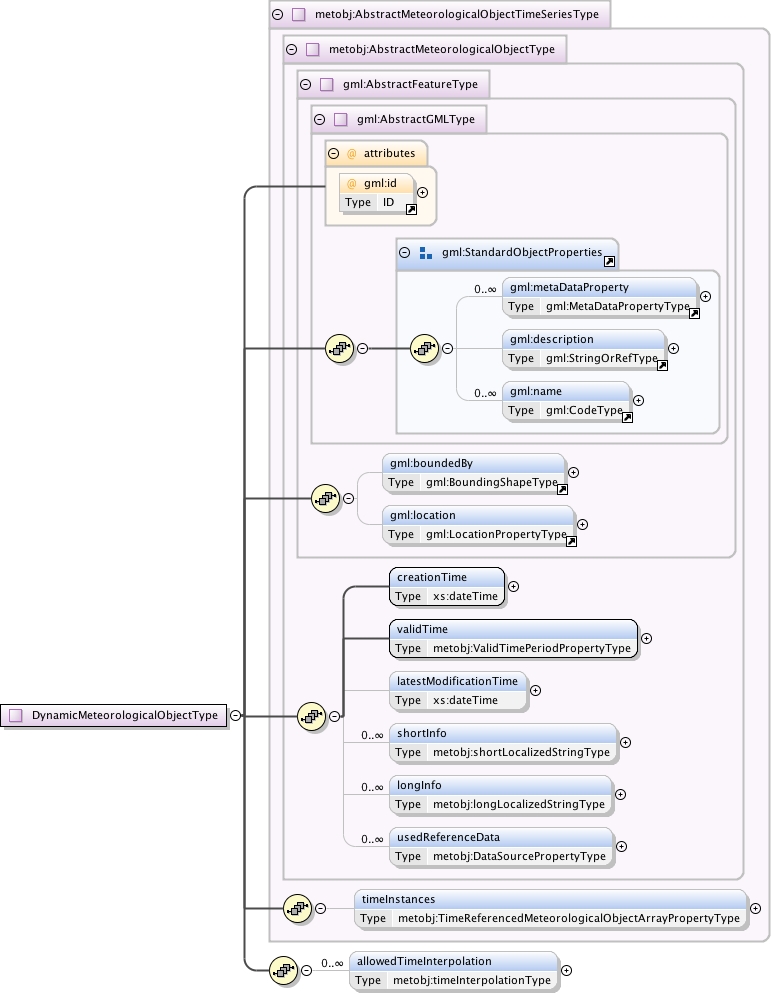Screen dimensions: 771x995
Task: Select the creationTime element box
Action: [447, 586]
